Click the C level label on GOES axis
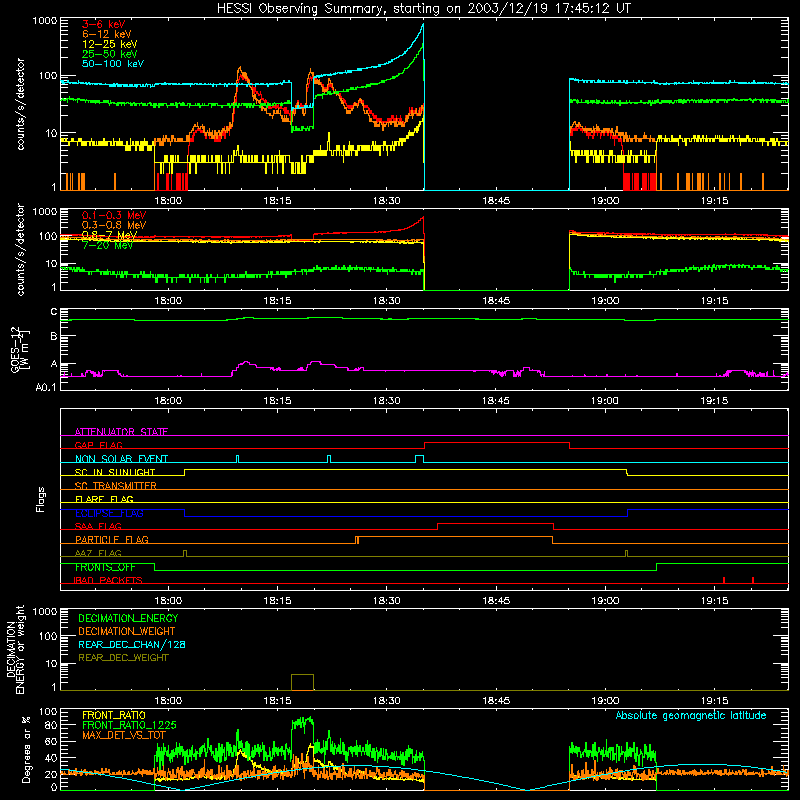Image resolution: width=800 pixels, height=800 pixels. [54, 312]
